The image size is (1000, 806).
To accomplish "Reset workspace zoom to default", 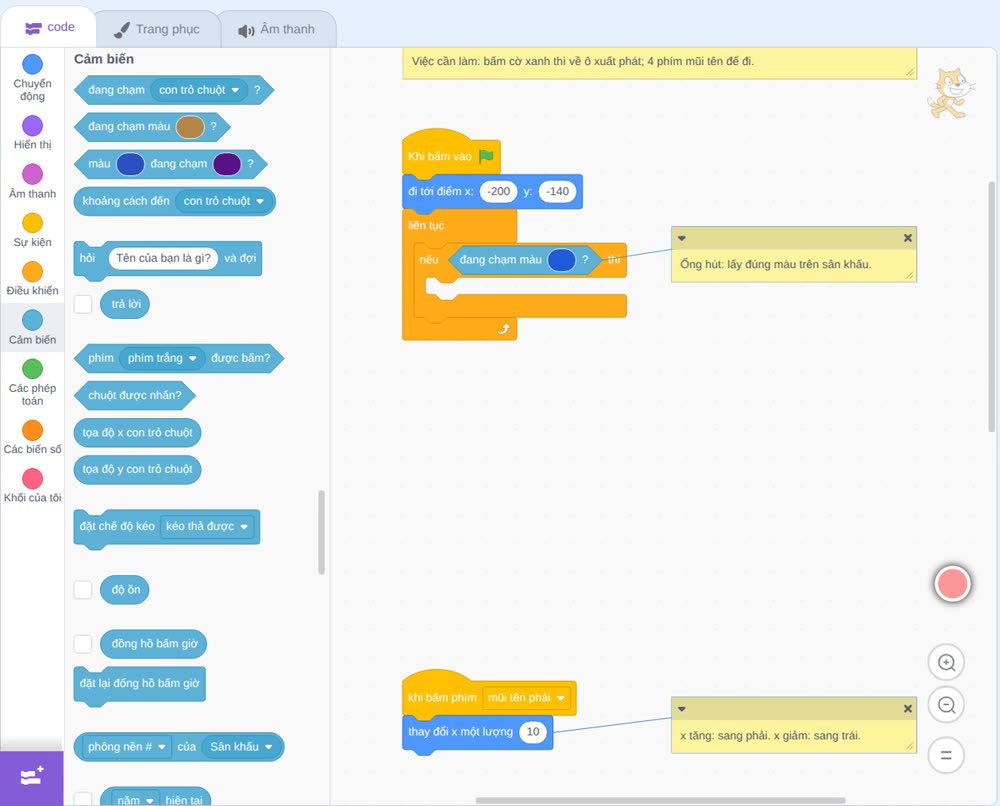I will [946, 755].
